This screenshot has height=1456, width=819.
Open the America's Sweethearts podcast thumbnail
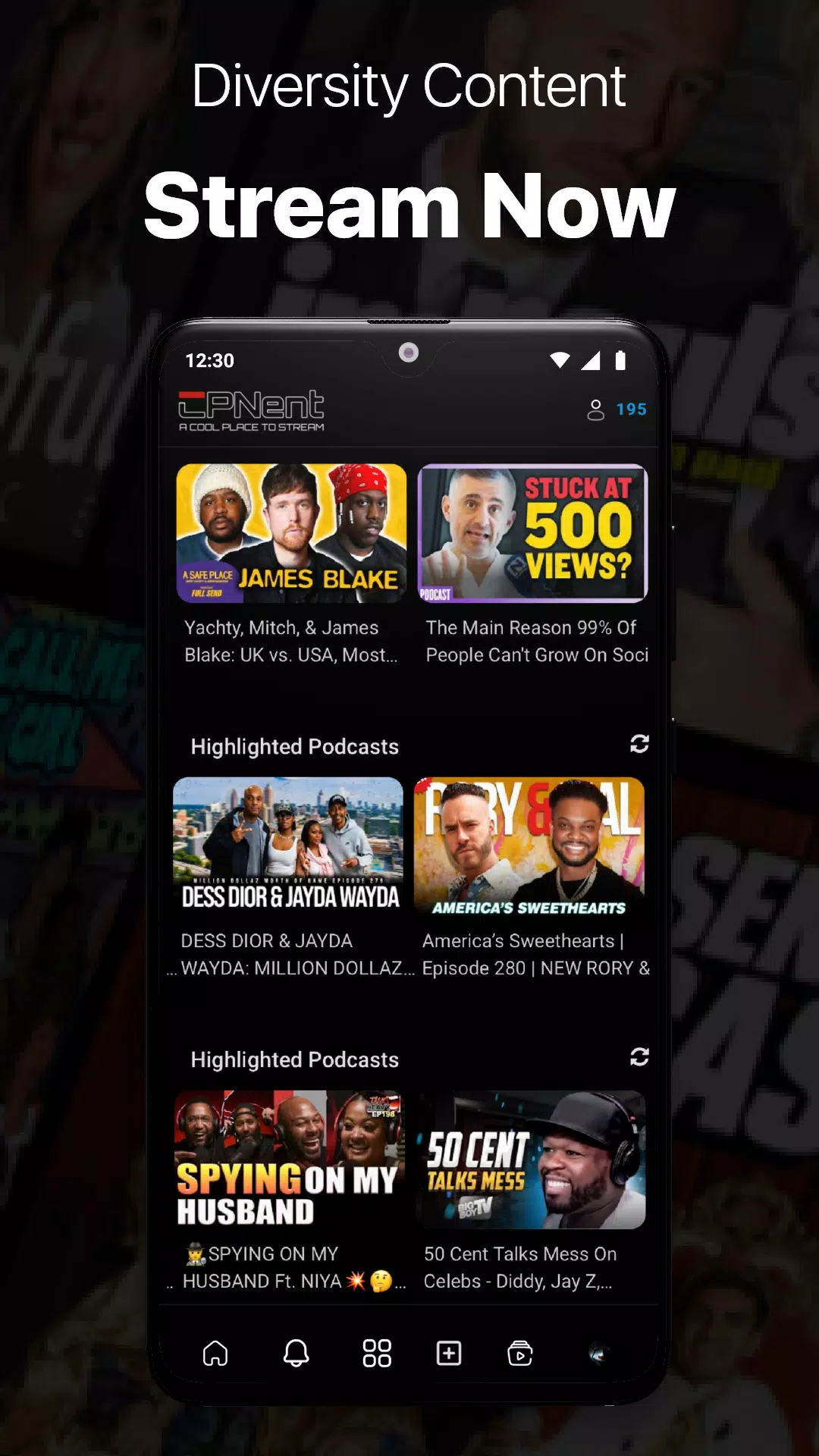529,846
